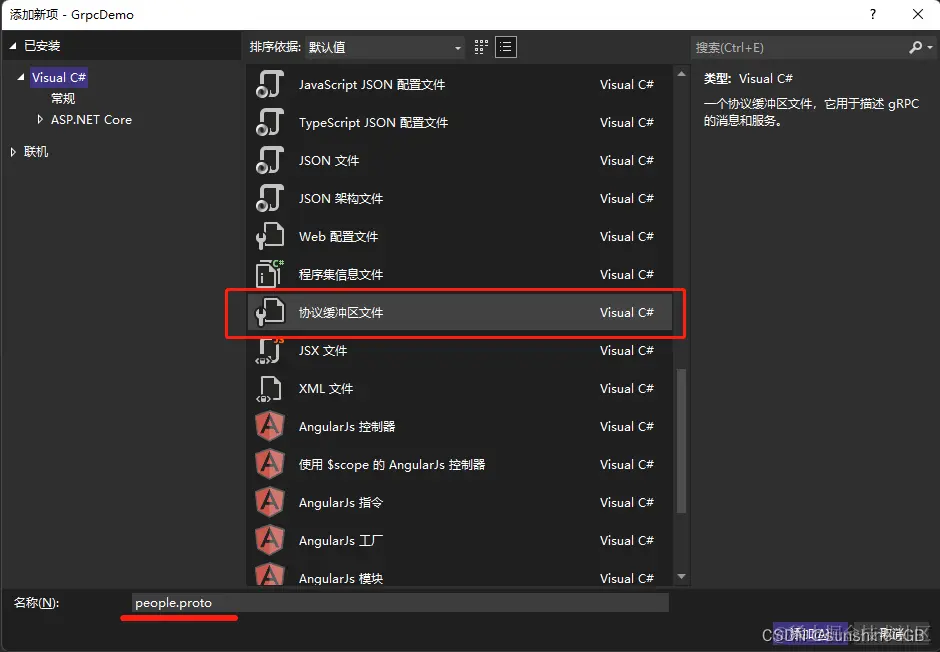Click the 使用 $scope 的 AngularJs 控制器 icon
Image resolution: width=940 pixels, height=652 pixels.
pos(269,464)
